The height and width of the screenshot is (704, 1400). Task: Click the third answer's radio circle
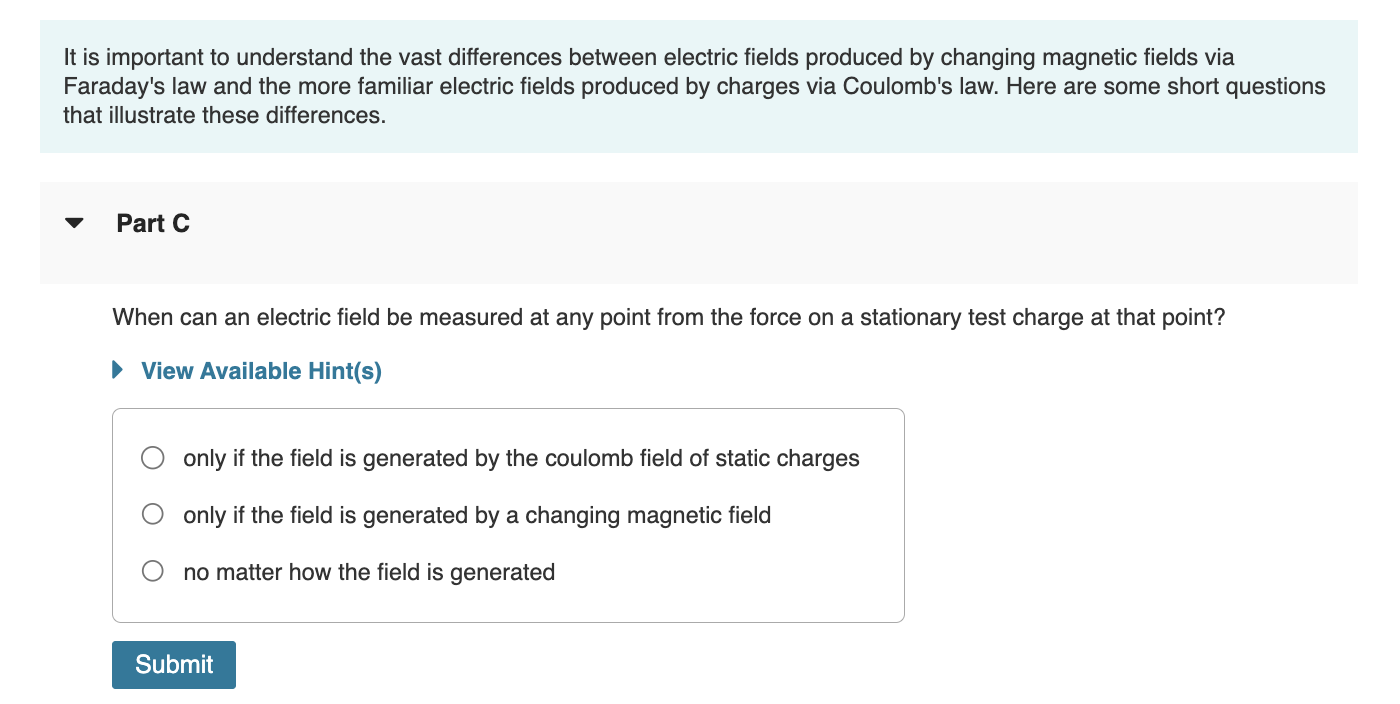152,571
